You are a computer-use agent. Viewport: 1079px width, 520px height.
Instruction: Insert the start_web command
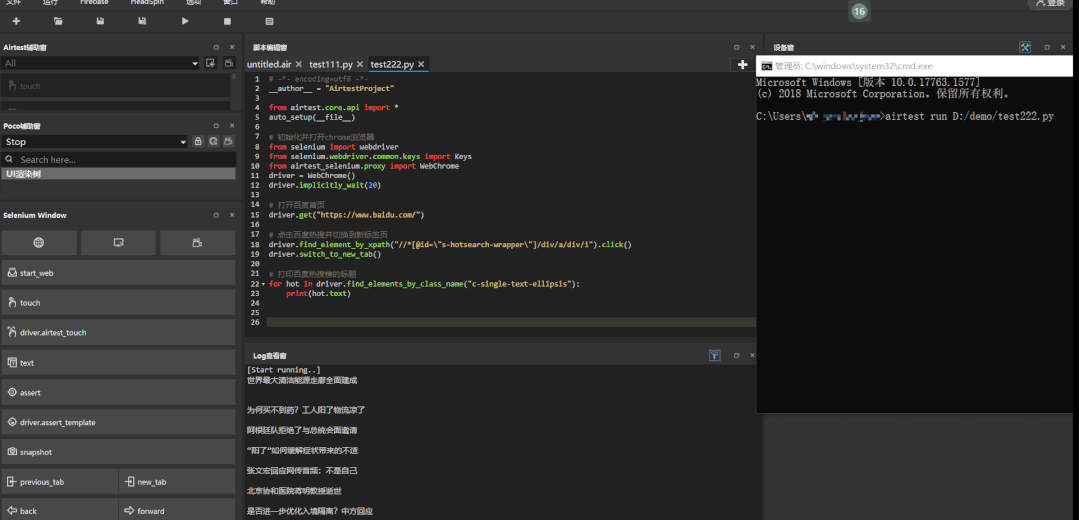click(x=118, y=273)
